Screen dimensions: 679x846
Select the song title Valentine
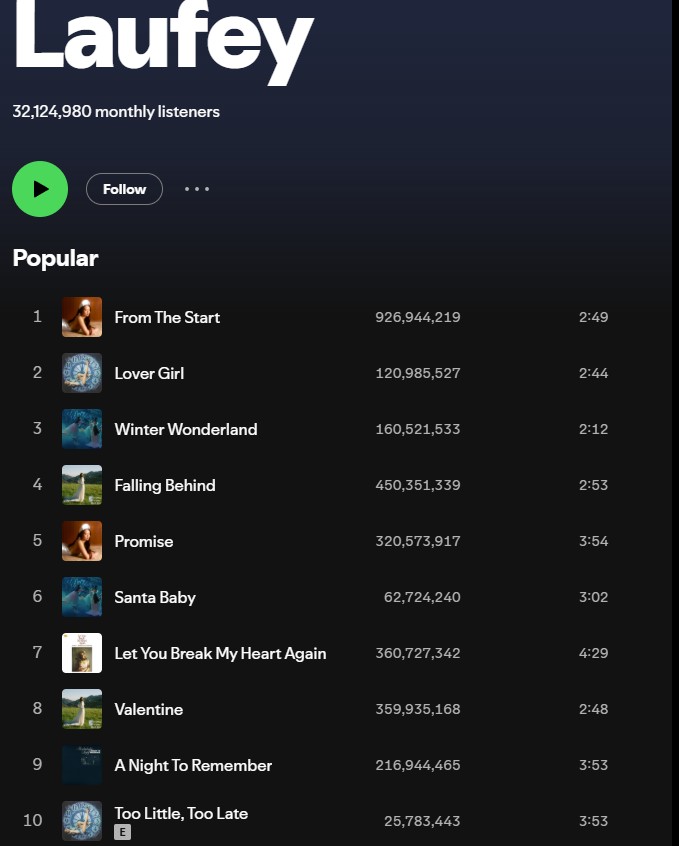149,709
